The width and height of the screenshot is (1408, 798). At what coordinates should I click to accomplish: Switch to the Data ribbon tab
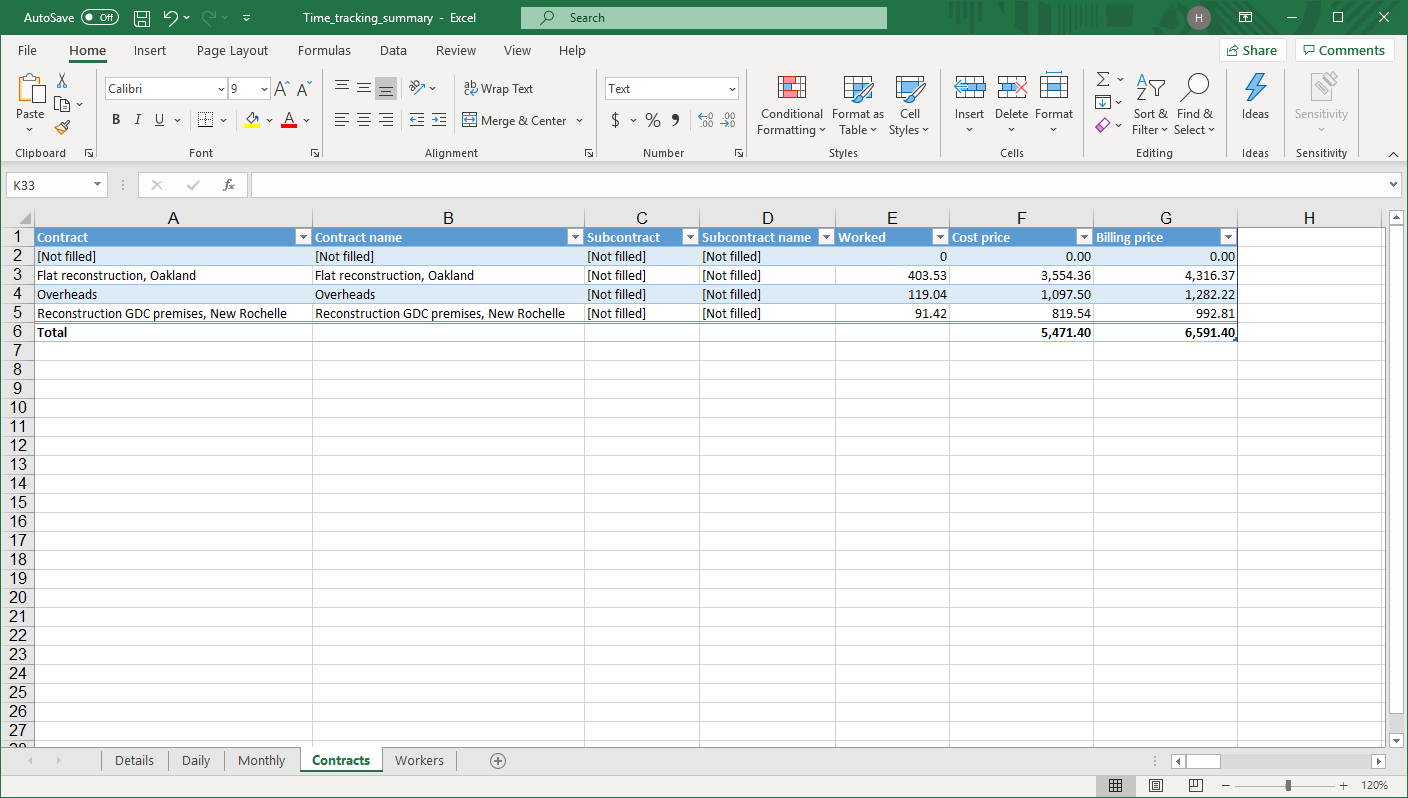[393, 51]
